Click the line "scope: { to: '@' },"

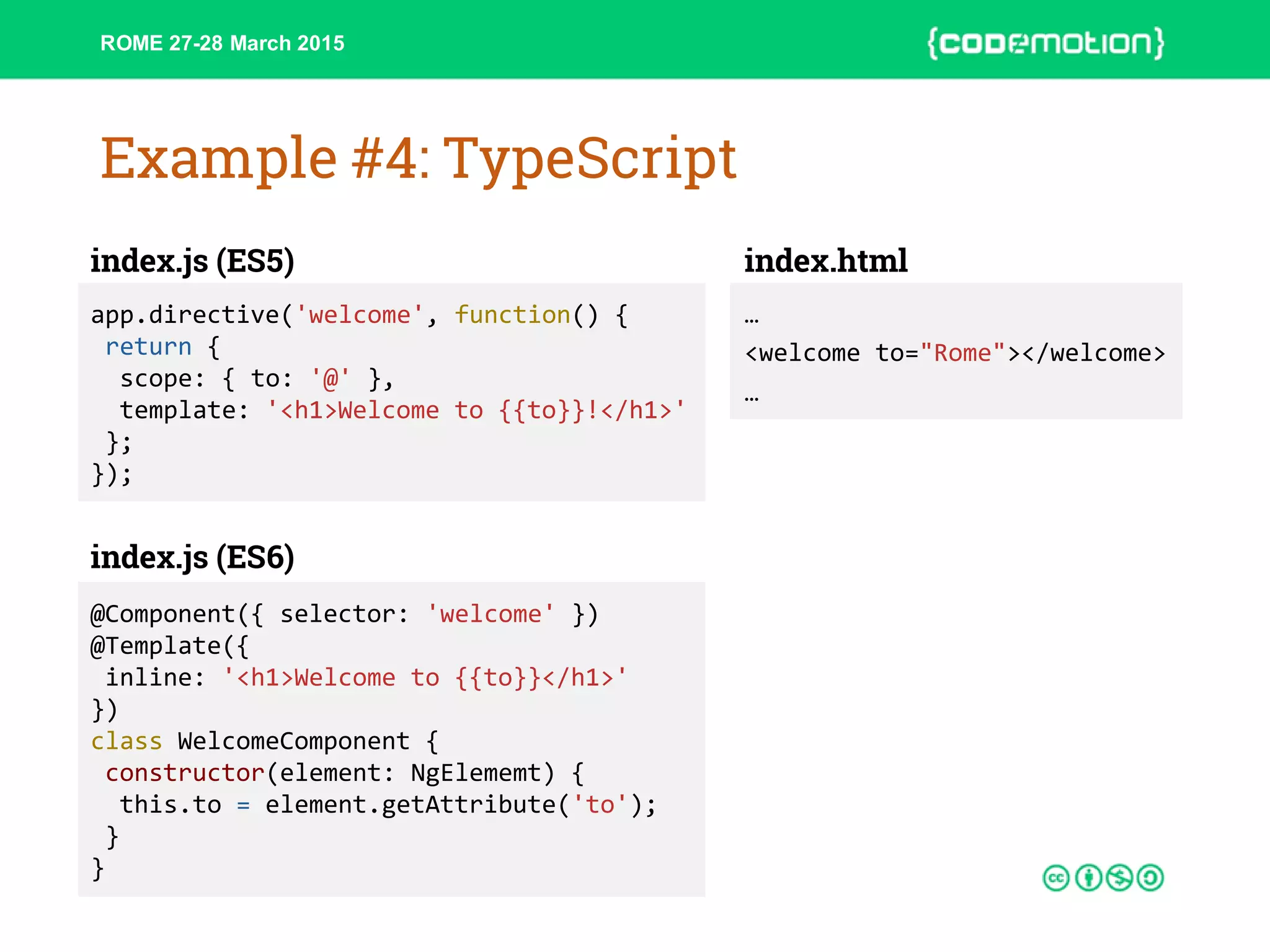point(257,379)
